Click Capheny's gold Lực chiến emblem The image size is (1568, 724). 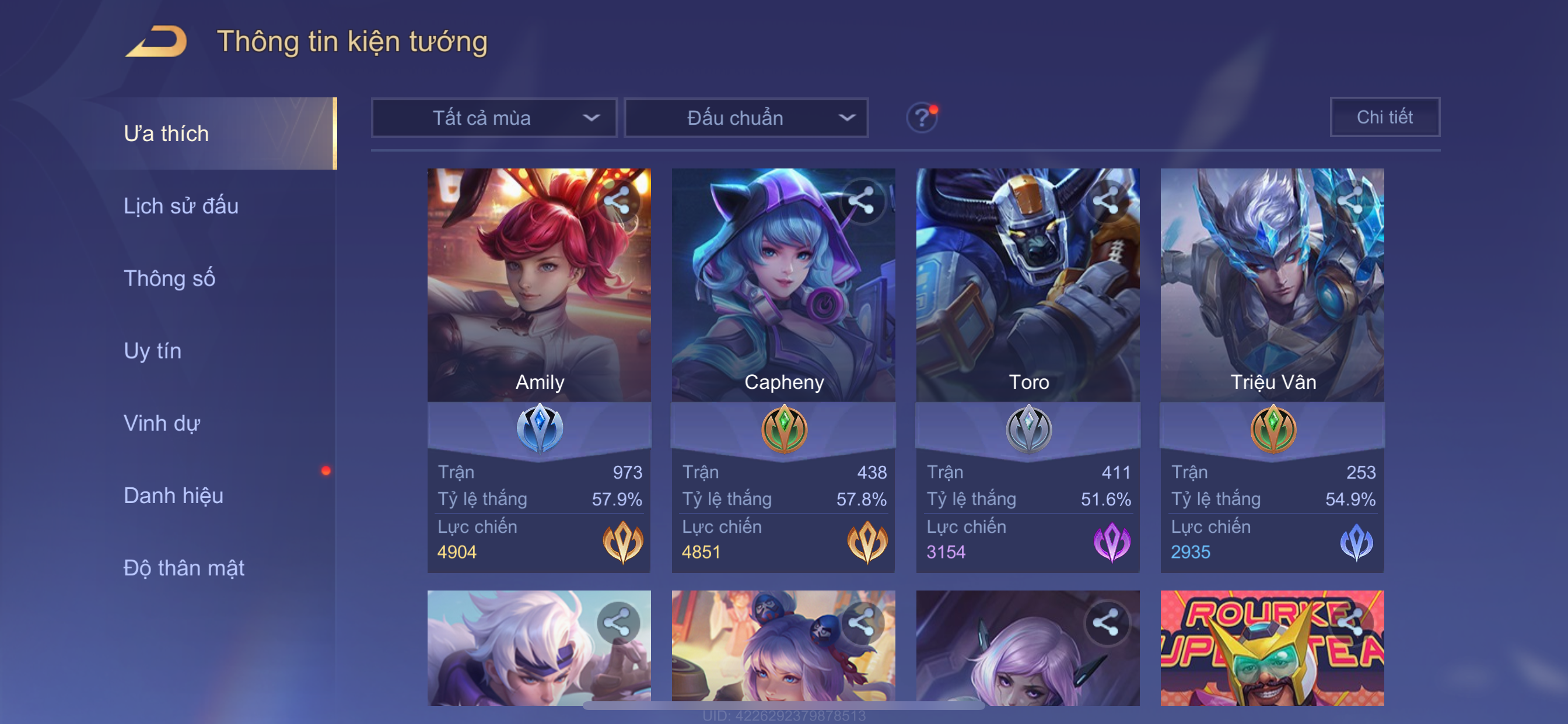[867, 542]
